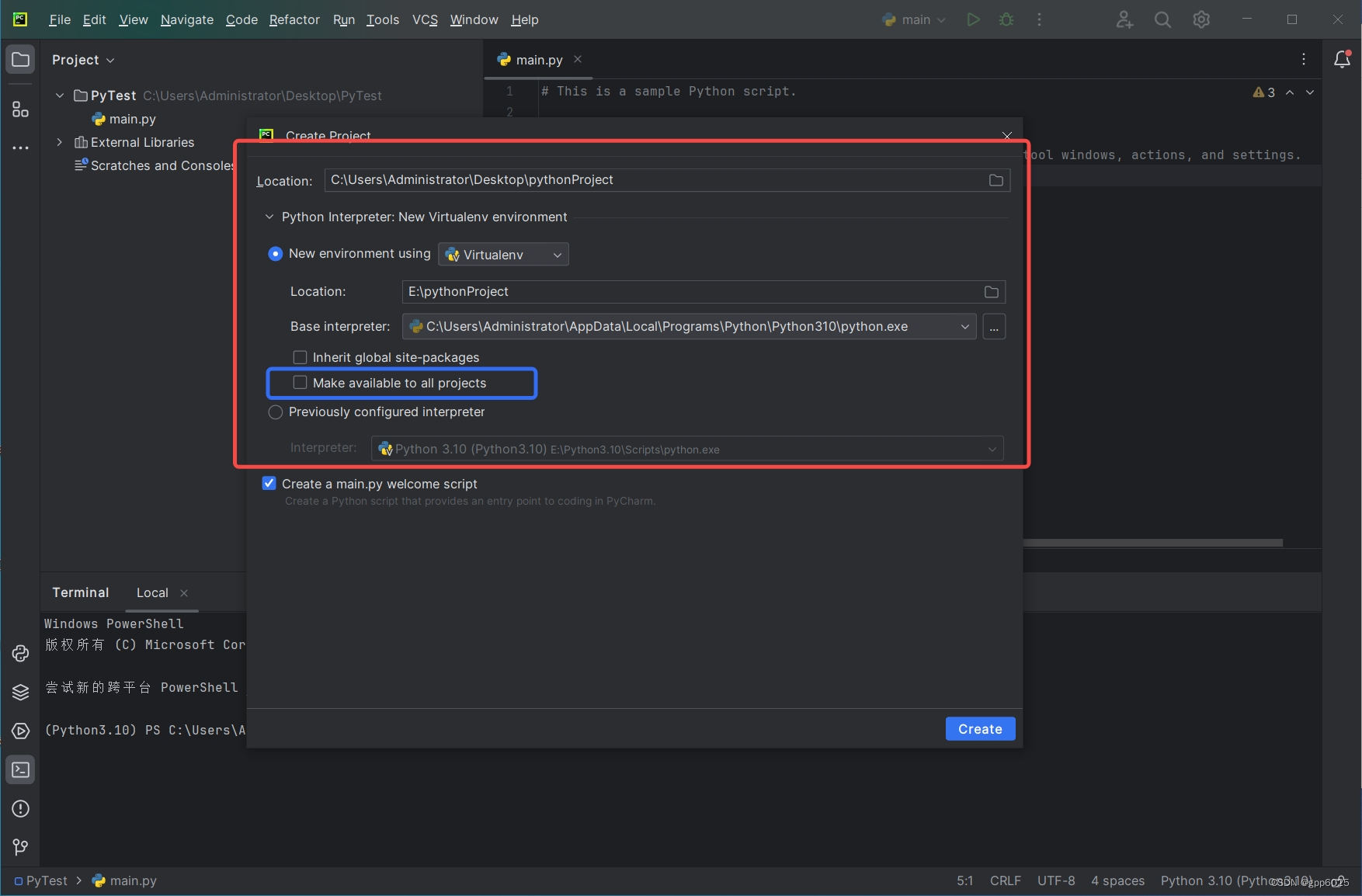Enable Inherit global site-packages
Screen dimensions: 1362x896
(x=300, y=357)
